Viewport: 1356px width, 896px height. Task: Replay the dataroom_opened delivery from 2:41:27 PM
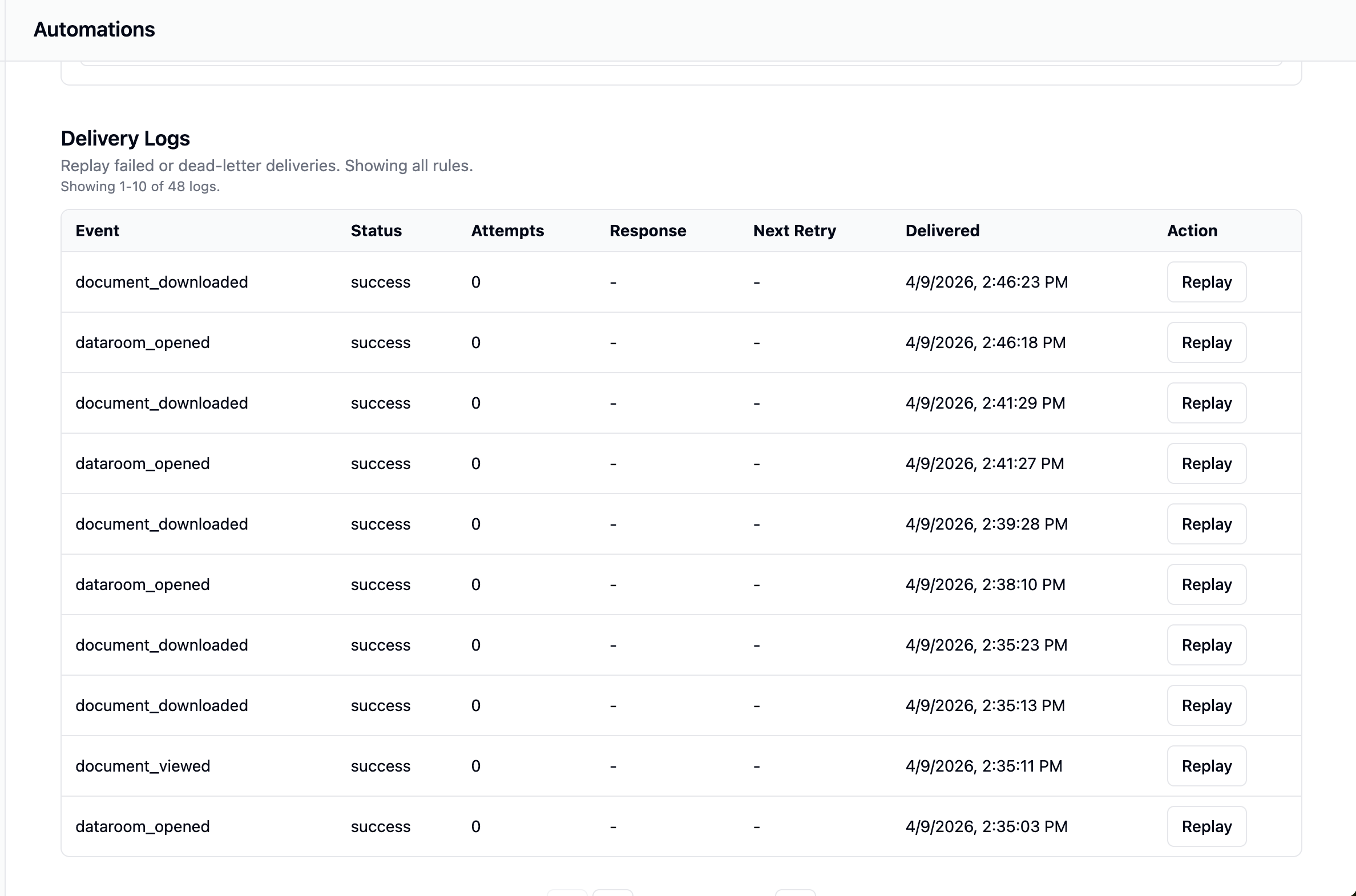click(x=1206, y=463)
